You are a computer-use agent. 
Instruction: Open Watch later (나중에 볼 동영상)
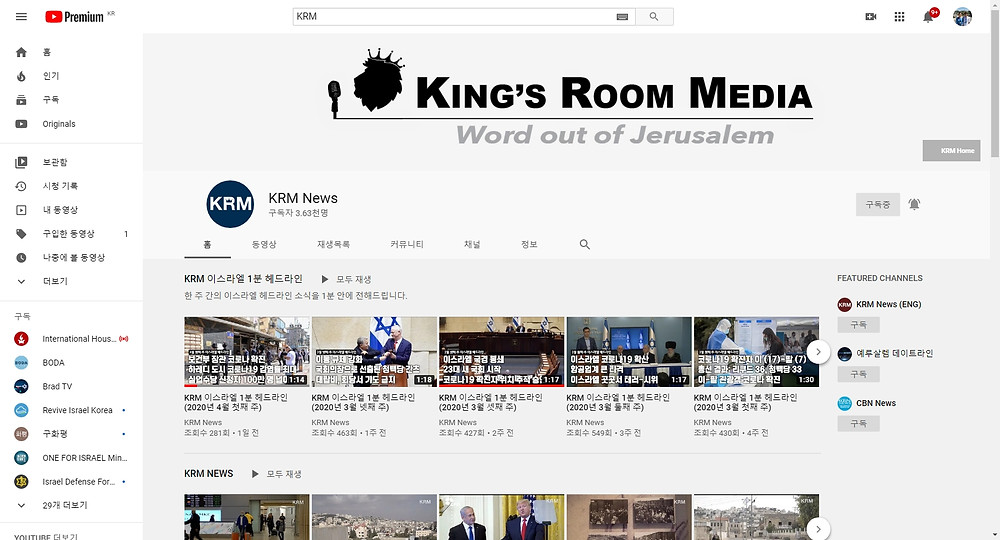point(71,258)
